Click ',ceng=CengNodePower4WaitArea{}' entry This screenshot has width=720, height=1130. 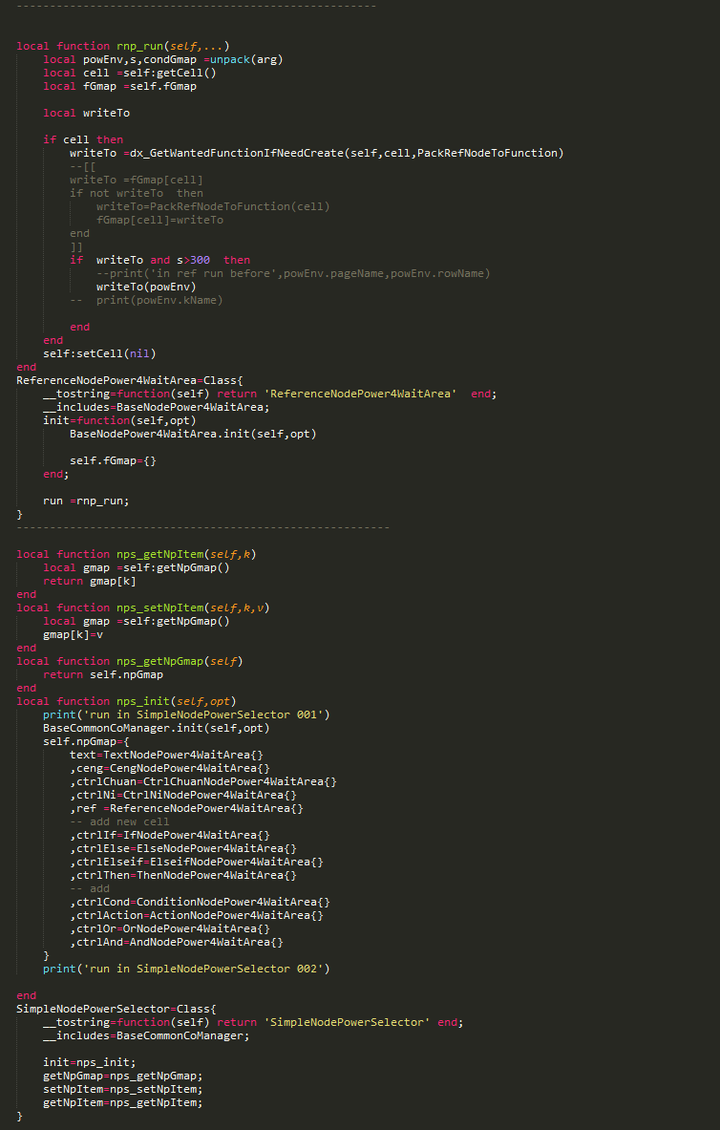click(170, 768)
